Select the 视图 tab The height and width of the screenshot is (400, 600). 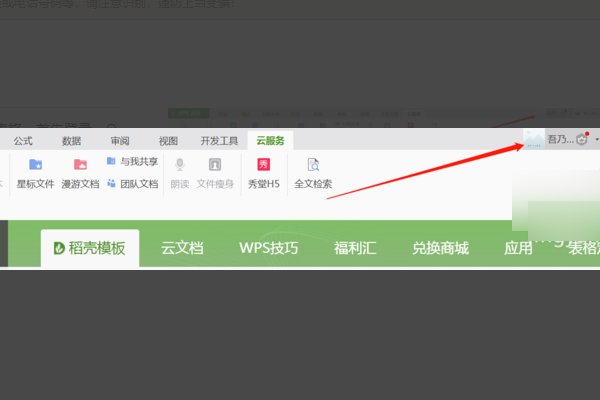pos(168,141)
